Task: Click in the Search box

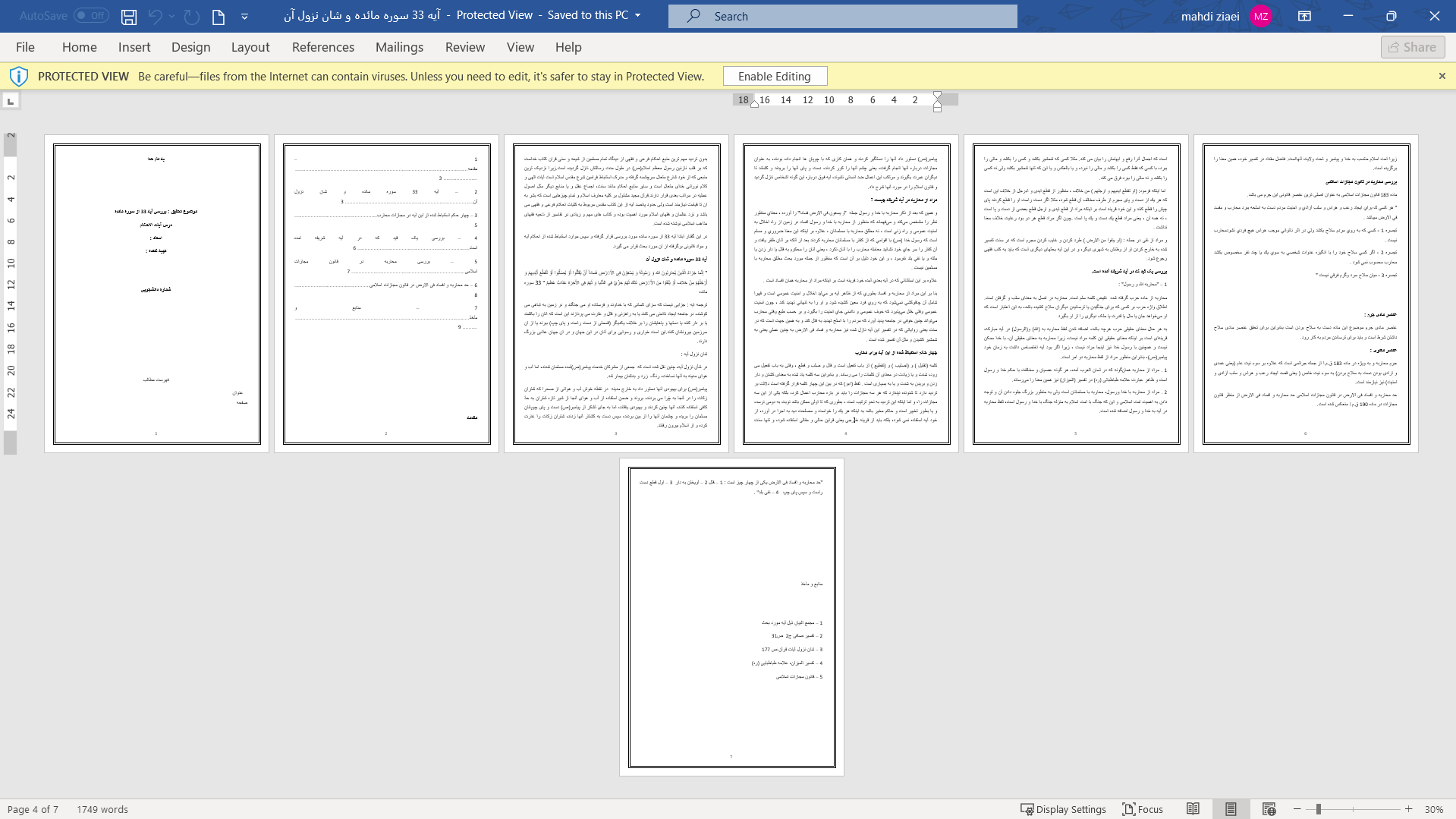Action: (x=842, y=16)
